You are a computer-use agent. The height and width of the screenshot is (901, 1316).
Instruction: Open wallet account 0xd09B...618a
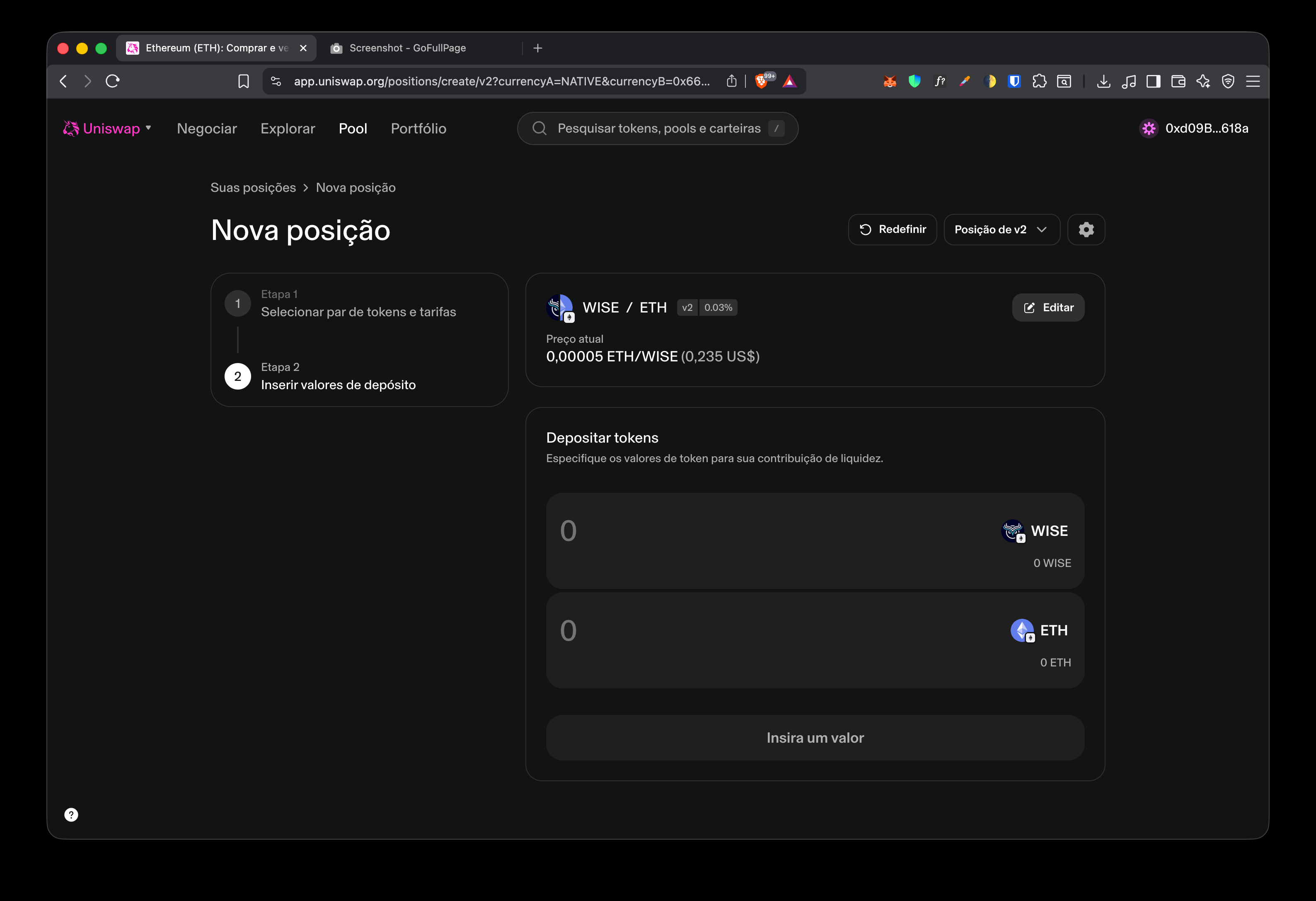point(1194,128)
